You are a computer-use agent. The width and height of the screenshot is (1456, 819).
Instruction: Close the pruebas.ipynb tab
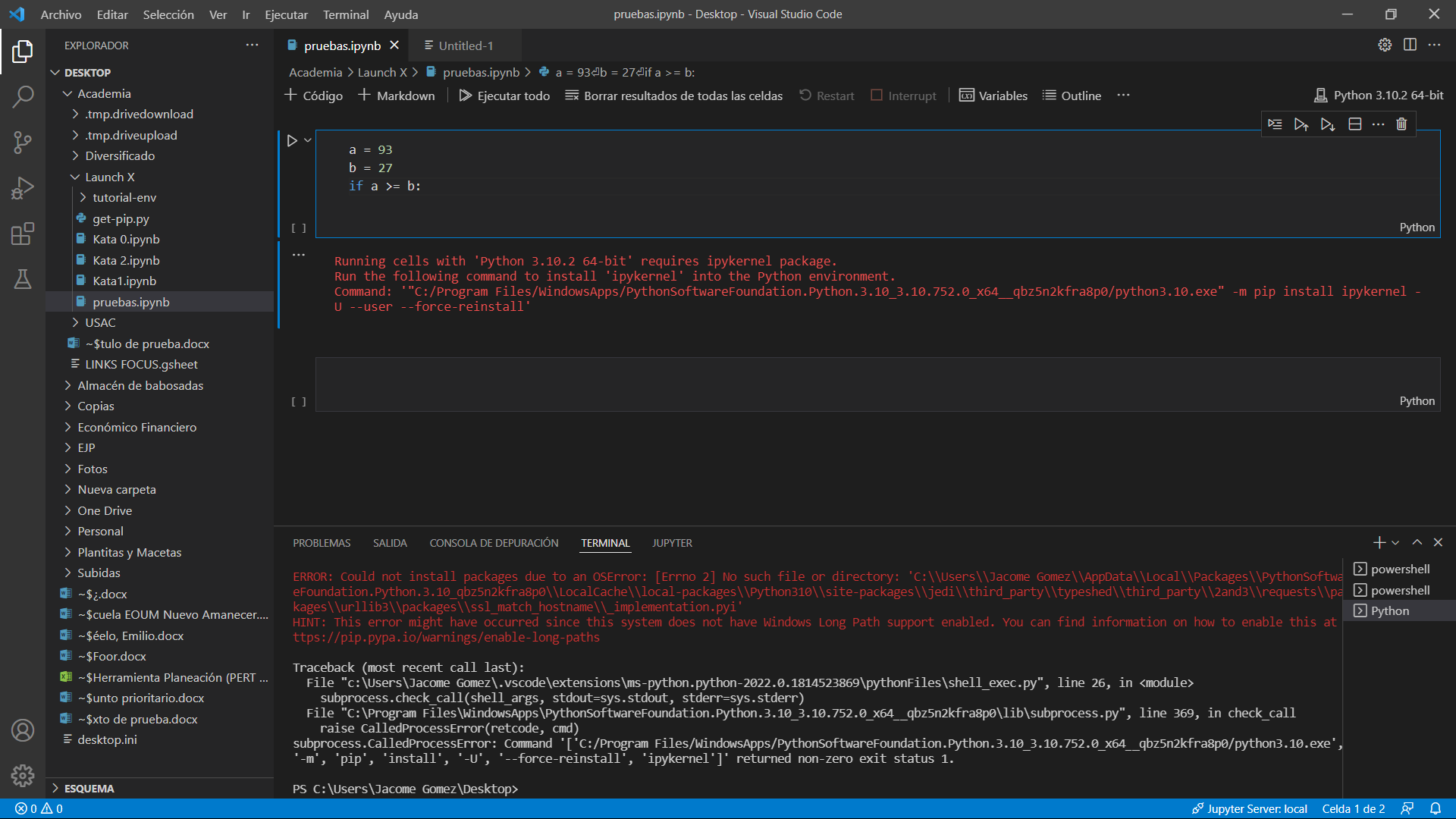(394, 45)
